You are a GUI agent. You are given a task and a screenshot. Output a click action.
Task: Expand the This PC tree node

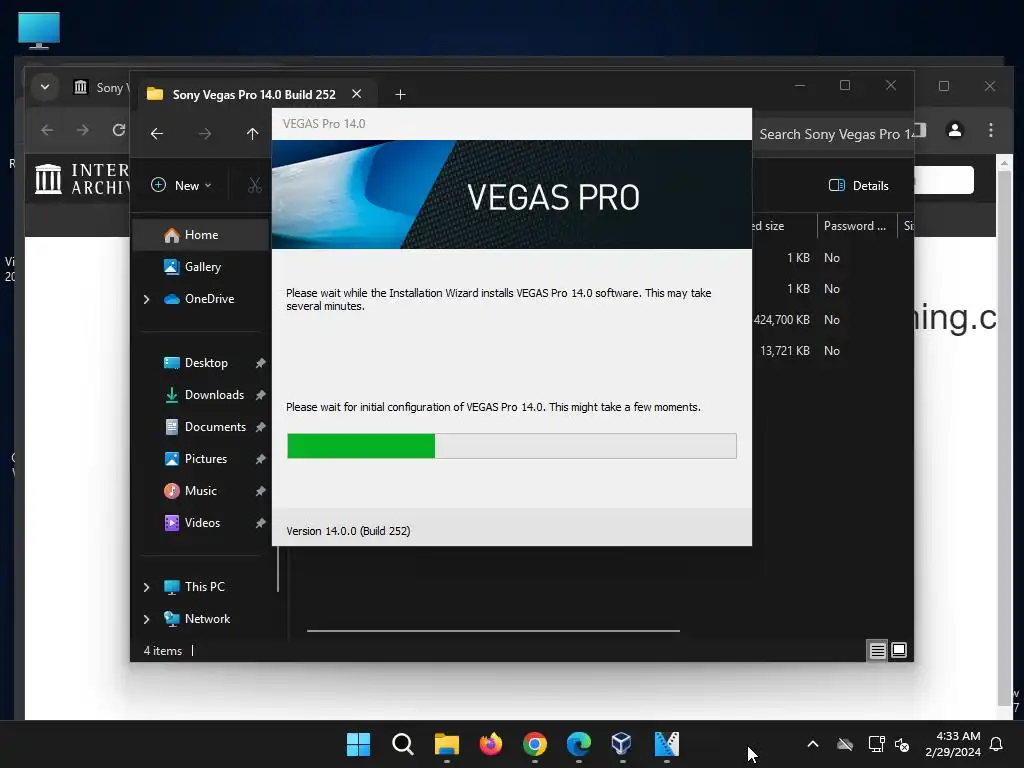coord(146,587)
